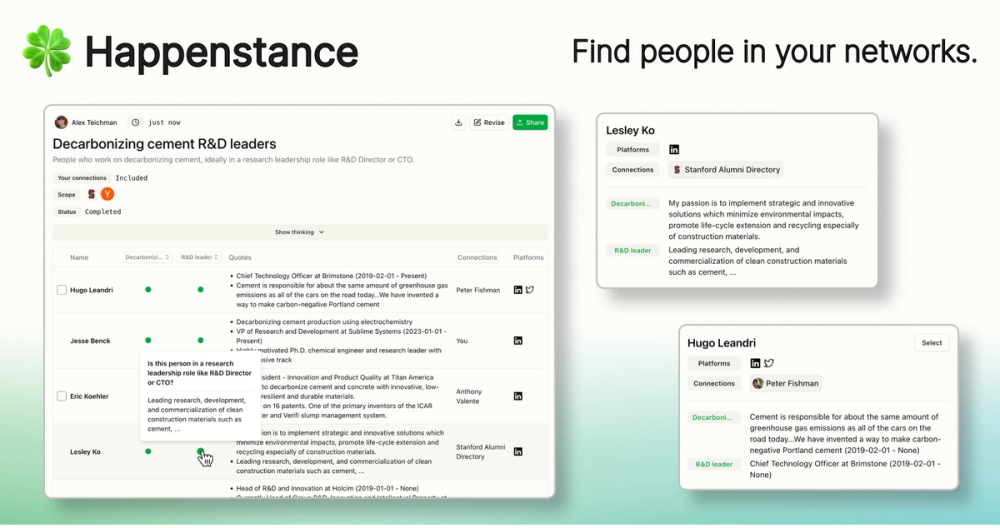Sort by the R&D leader column
This screenshot has height=528, width=1000.
[200, 258]
